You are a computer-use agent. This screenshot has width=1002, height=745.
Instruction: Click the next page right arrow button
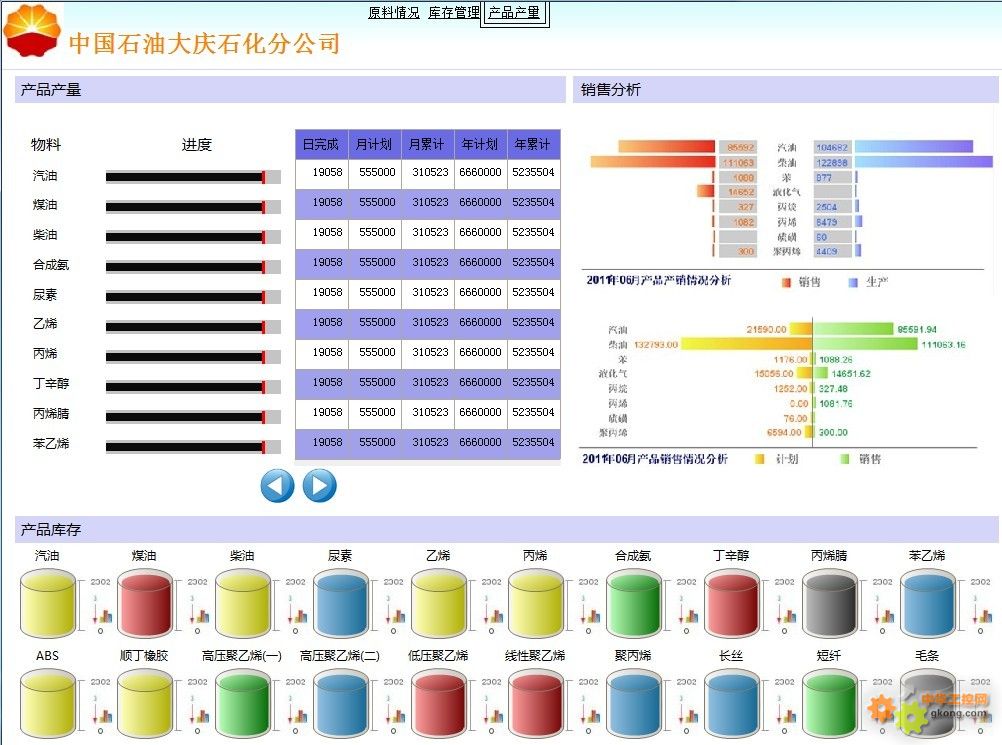320,486
